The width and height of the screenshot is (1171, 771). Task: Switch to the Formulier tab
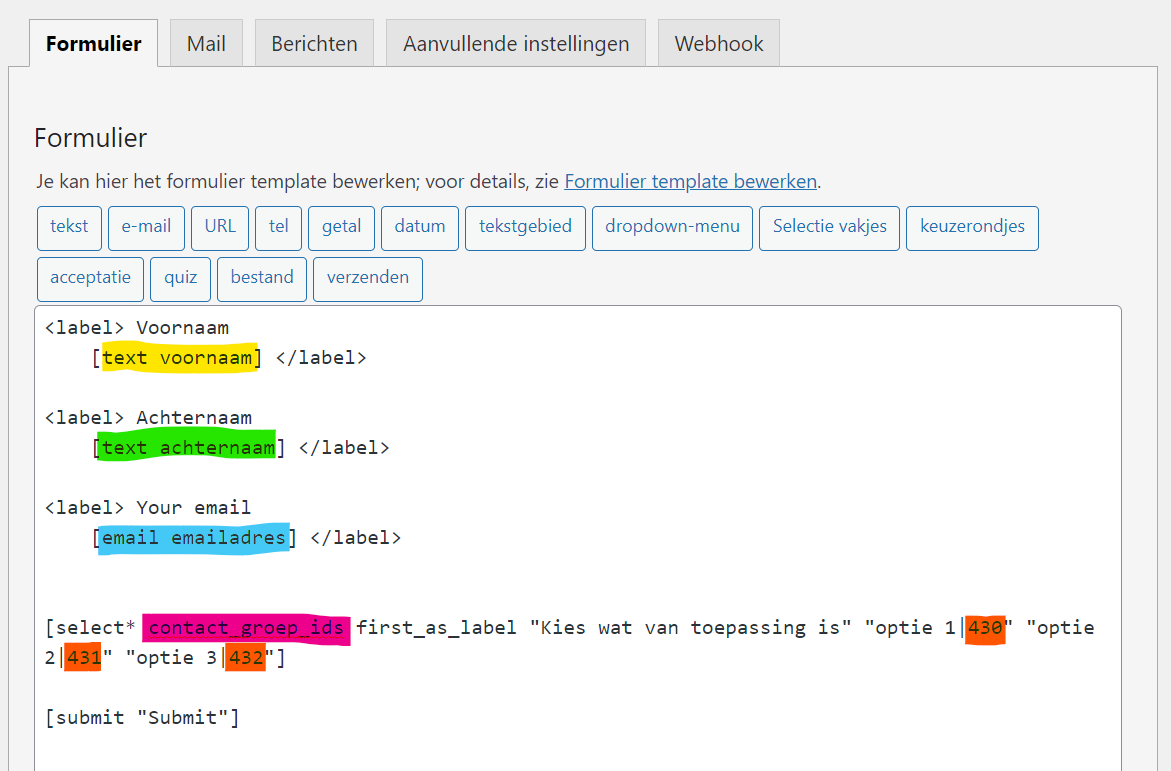click(93, 43)
